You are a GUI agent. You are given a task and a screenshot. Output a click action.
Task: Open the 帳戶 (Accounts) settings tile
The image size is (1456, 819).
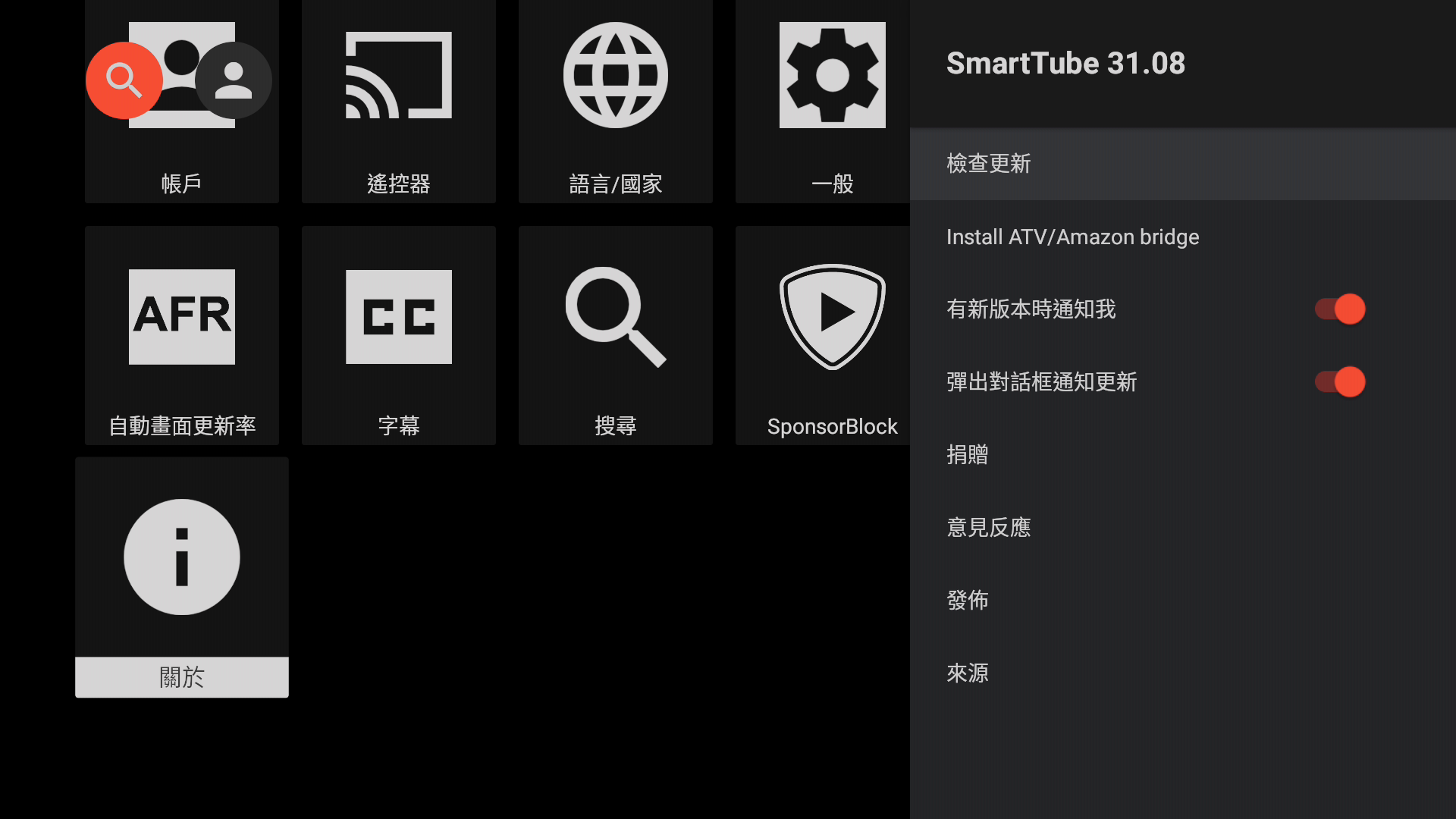(x=182, y=102)
